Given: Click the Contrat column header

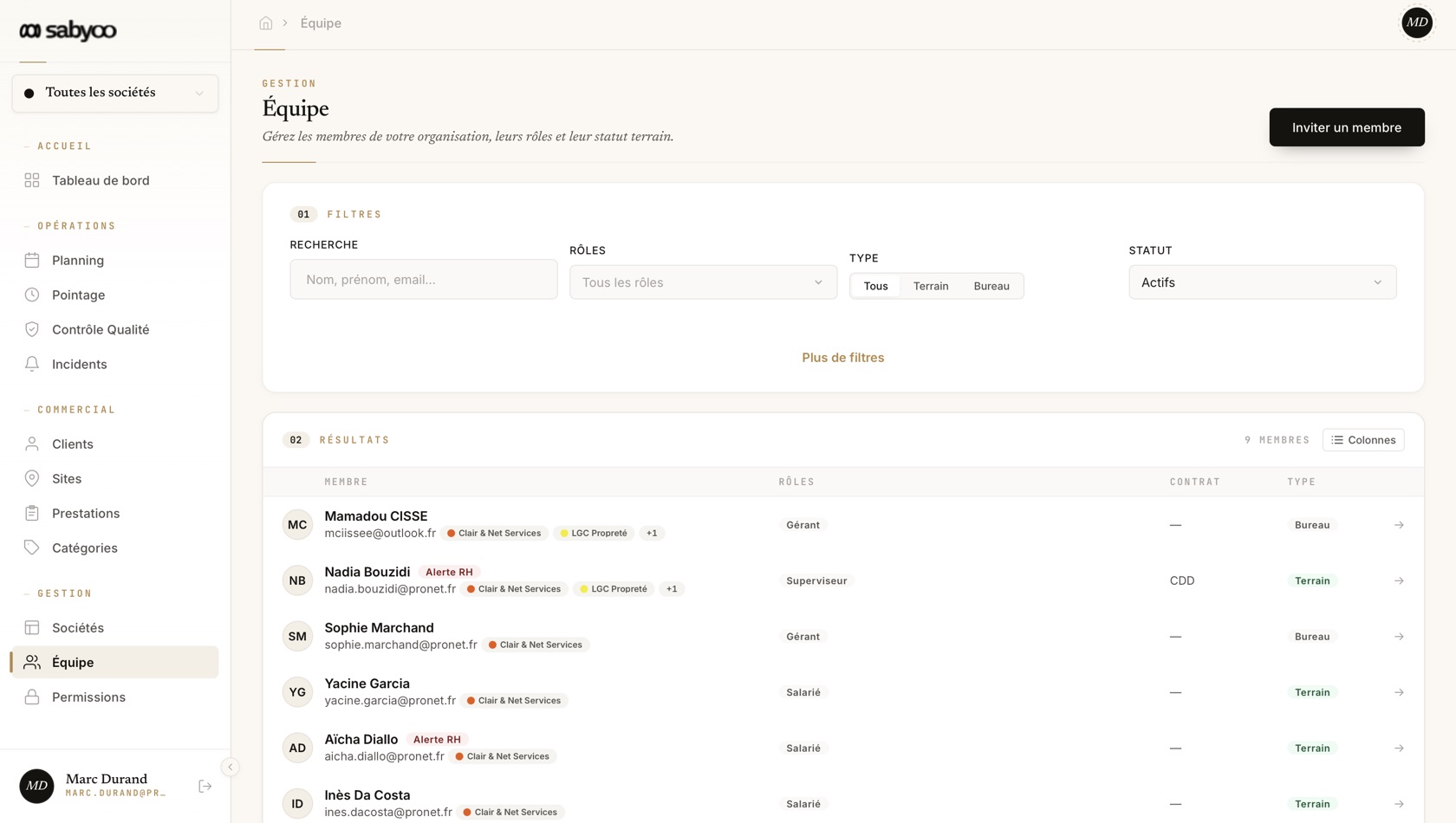Looking at the screenshot, I should [1194, 482].
